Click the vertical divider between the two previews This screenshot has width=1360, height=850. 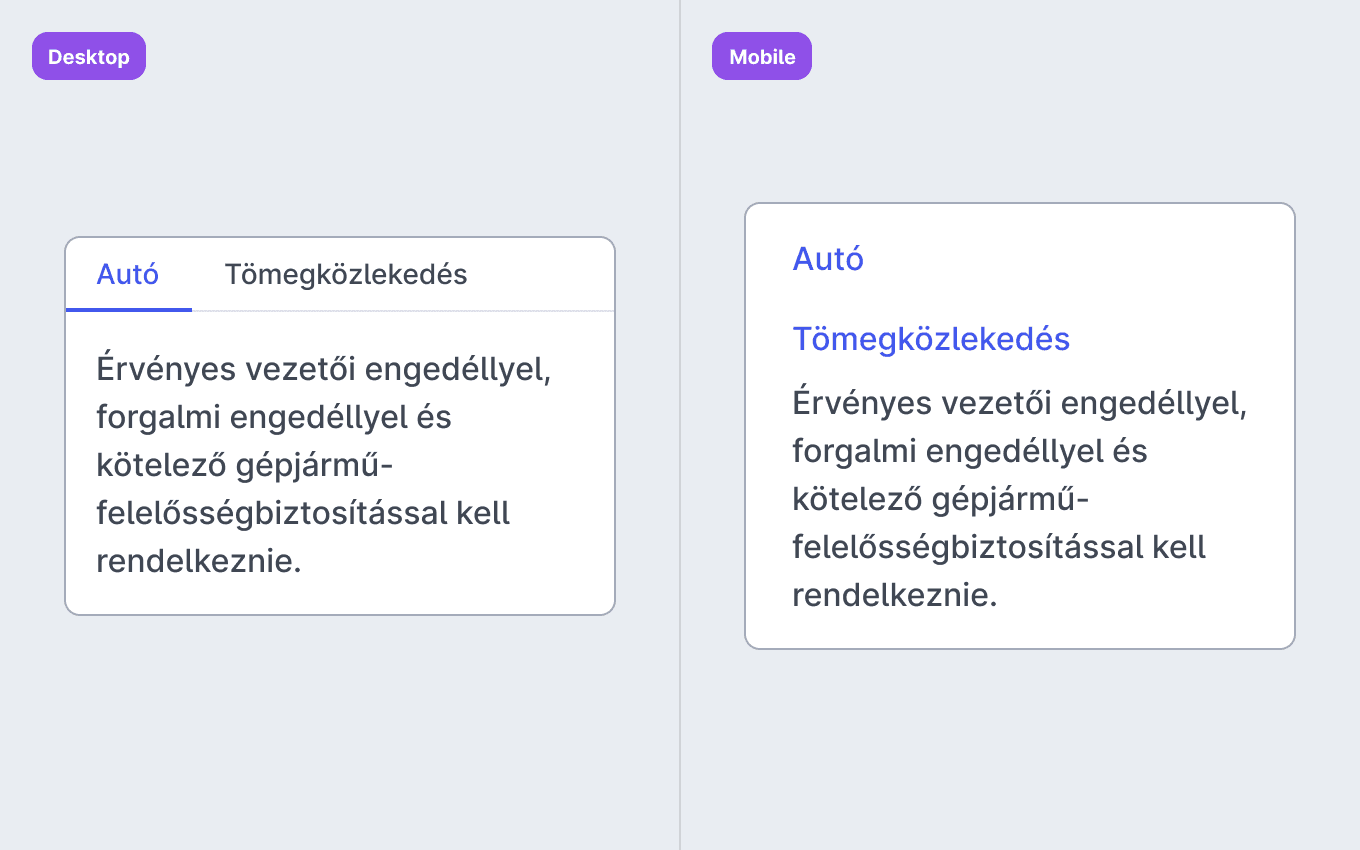680,425
